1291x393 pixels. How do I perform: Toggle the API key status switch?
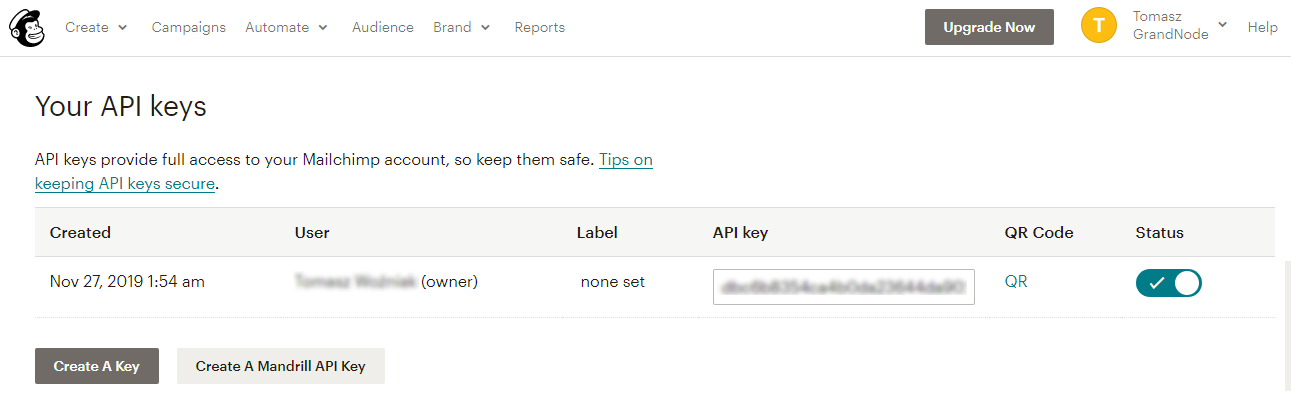point(1168,283)
